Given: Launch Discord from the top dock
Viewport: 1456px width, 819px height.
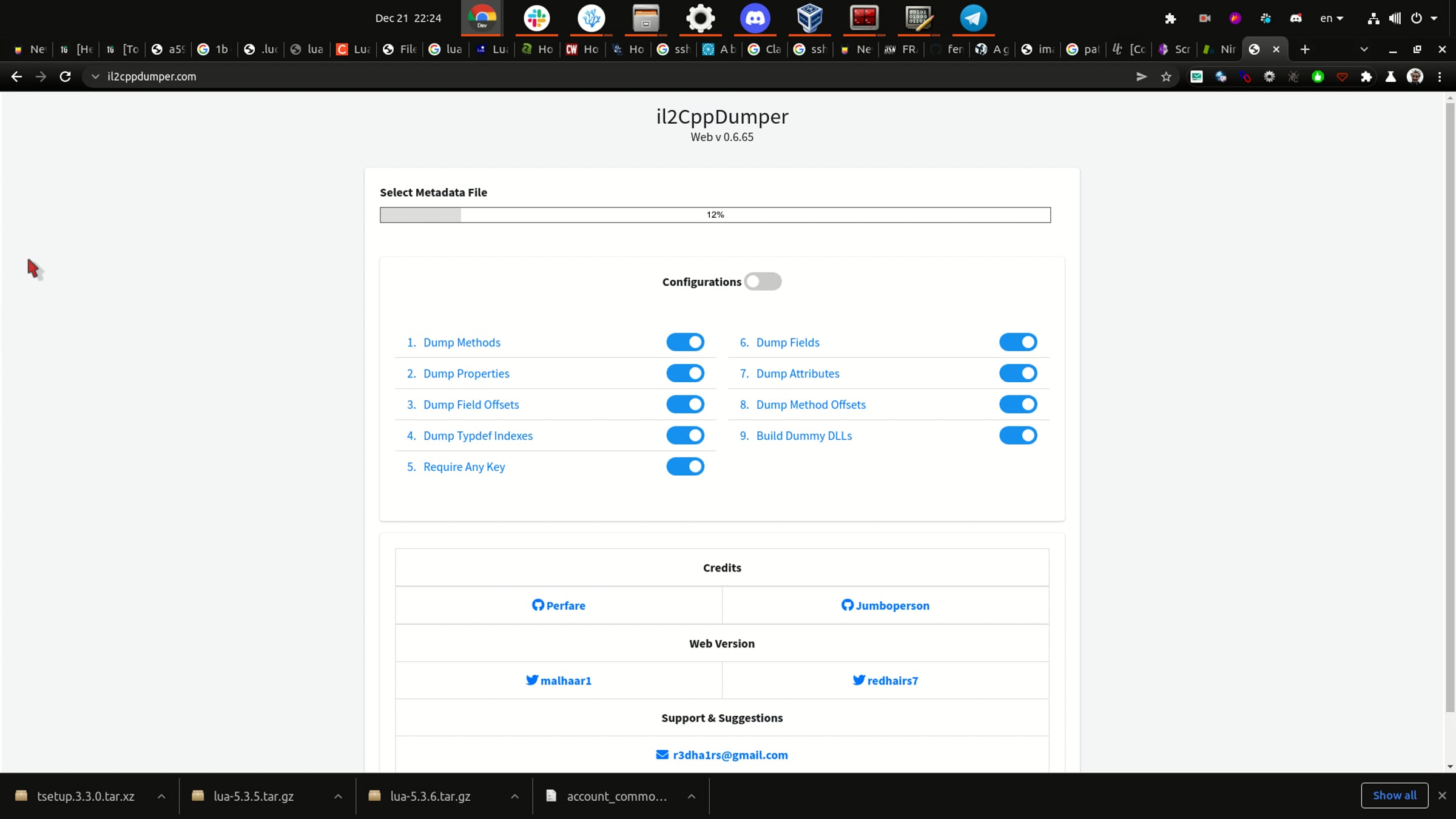Looking at the screenshot, I should click(755, 18).
